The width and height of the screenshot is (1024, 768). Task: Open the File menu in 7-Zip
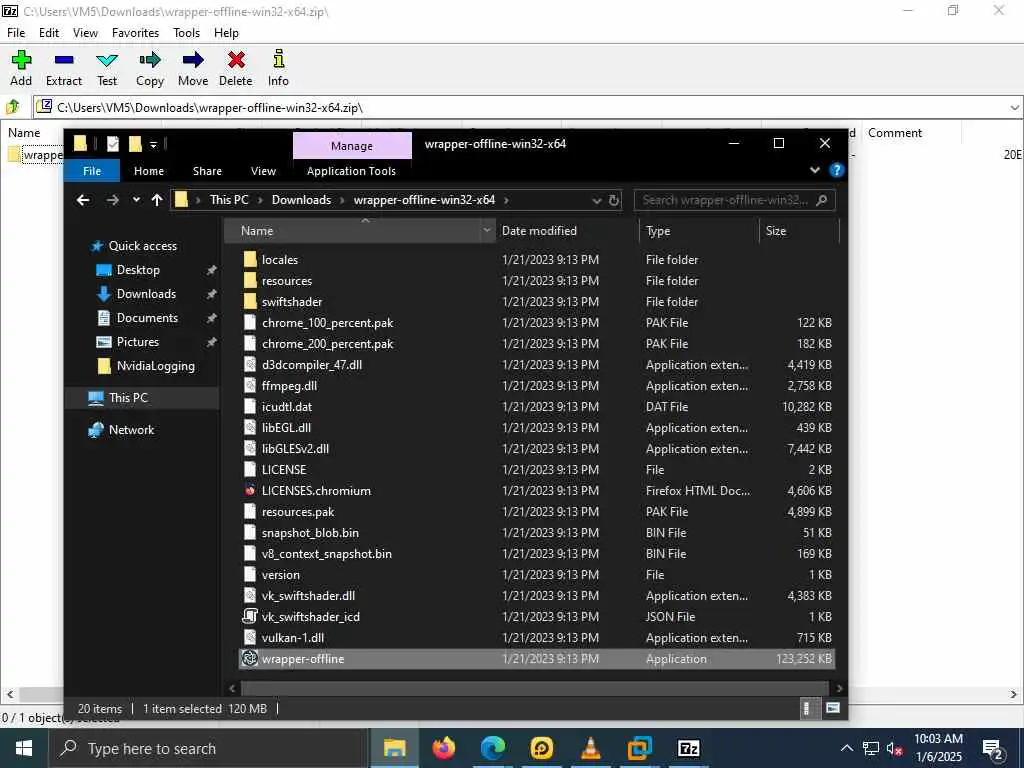(16, 33)
